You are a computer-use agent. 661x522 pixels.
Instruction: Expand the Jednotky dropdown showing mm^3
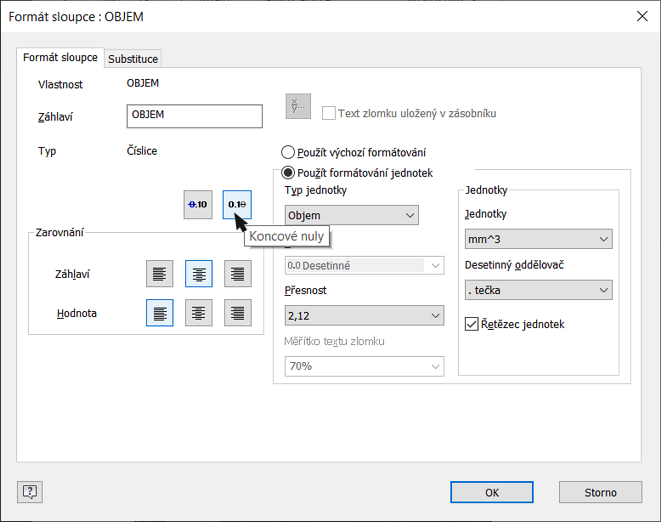(538, 239)
